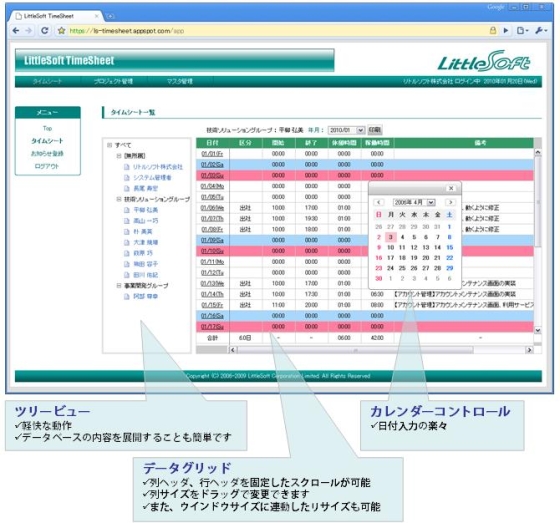Screen dimensions: 560x523
Task: Pick day 15 in the calendar
Action: click(x=450, y=248)
